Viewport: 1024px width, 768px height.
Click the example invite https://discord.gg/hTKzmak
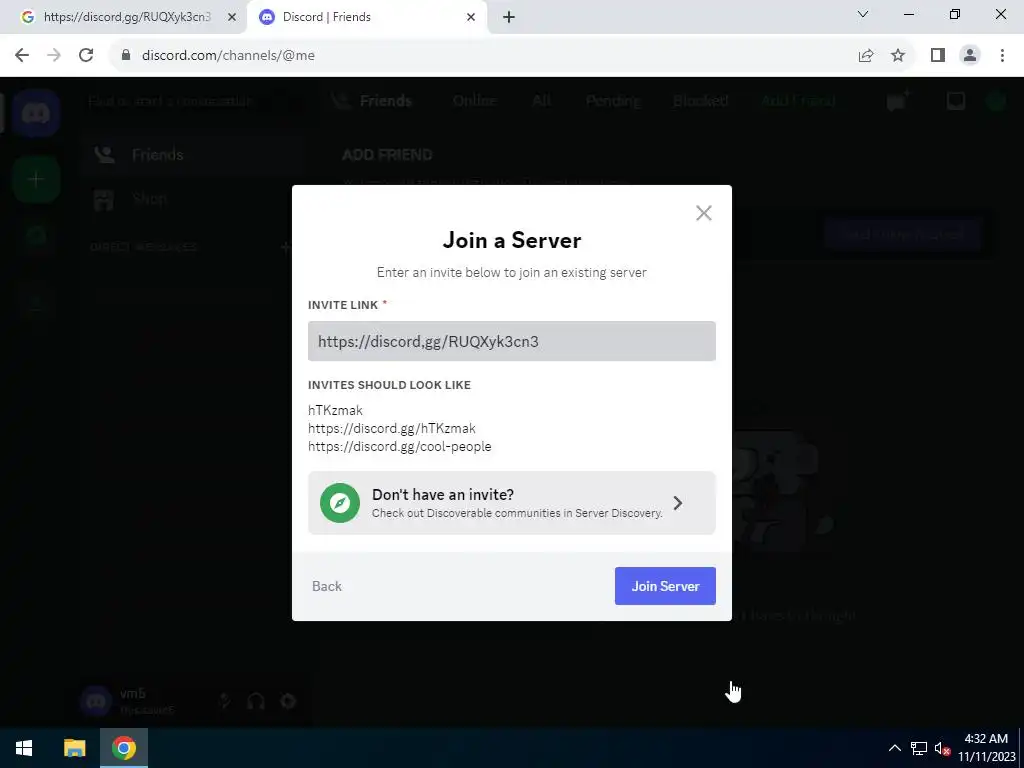[x=392, y=428]
